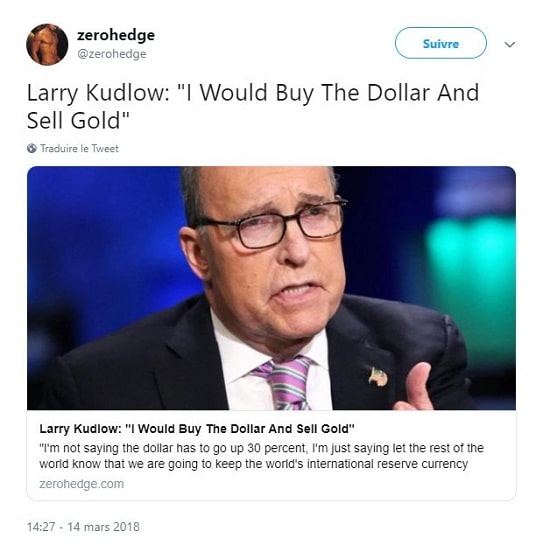Click the pointing hand in the photo
This screenshot has height=545, width=550.
point(414,387)
